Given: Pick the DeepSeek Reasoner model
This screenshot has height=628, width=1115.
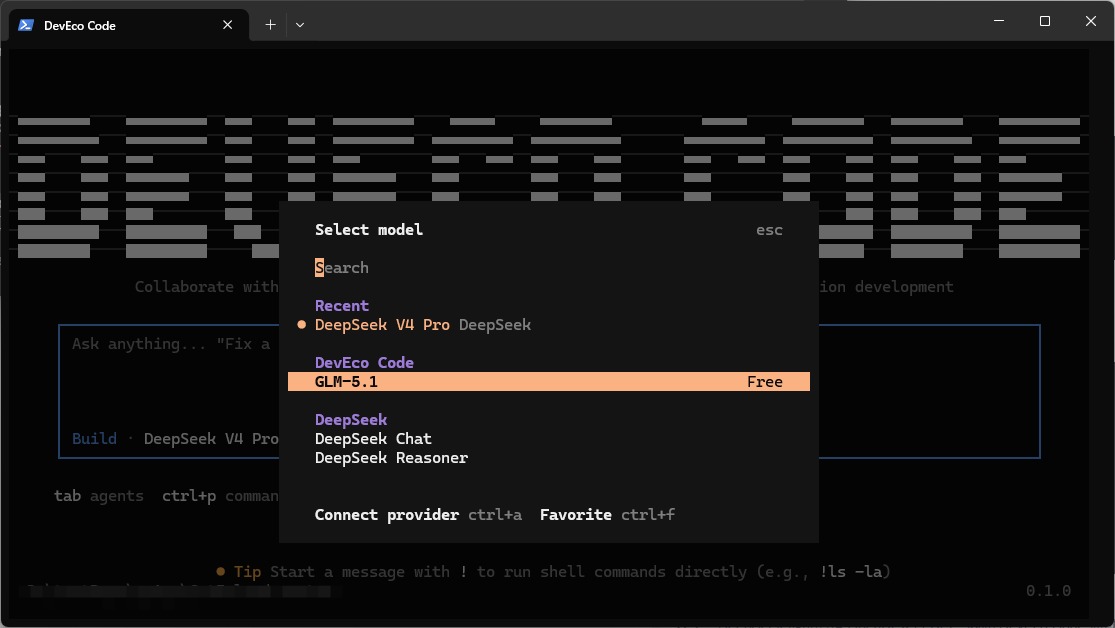Looking at the screenshot, I should click(x=391, y=458).
